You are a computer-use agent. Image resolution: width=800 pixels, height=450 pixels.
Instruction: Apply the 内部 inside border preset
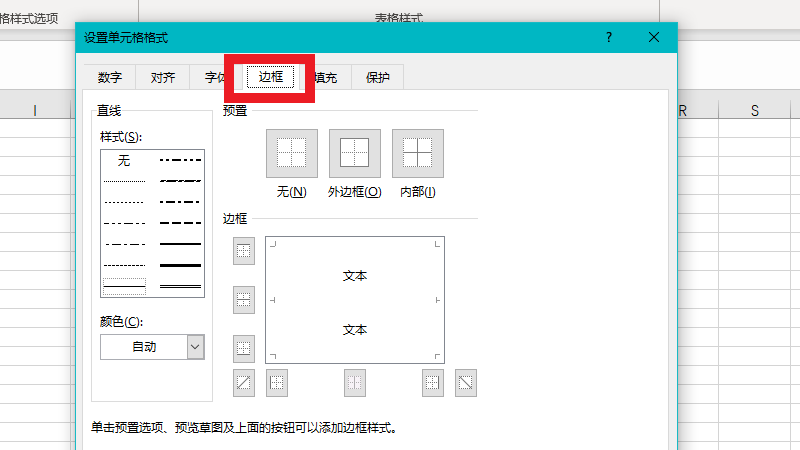pos(417,153)
